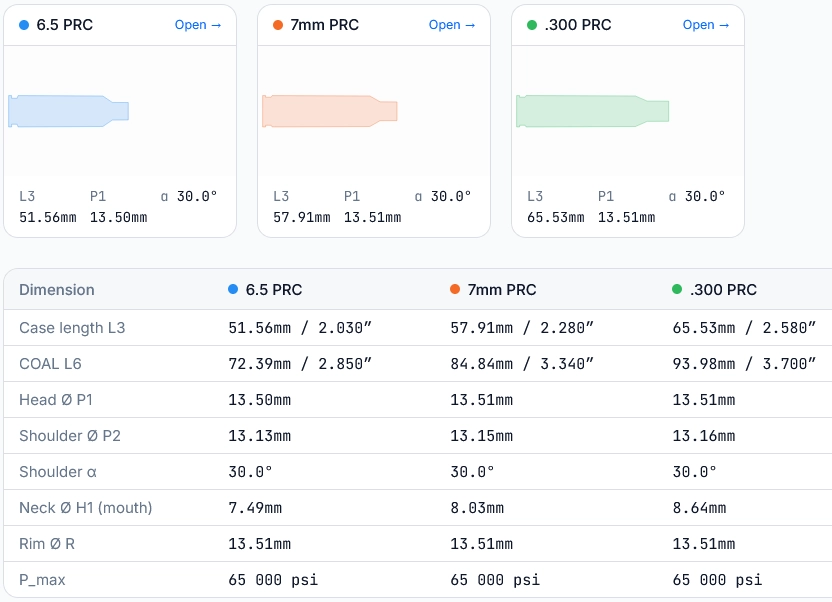Viewport: 832px width, 602px height.
Task: Click the blue 6.5 PRC case drawing
Action: pos(68,111)
